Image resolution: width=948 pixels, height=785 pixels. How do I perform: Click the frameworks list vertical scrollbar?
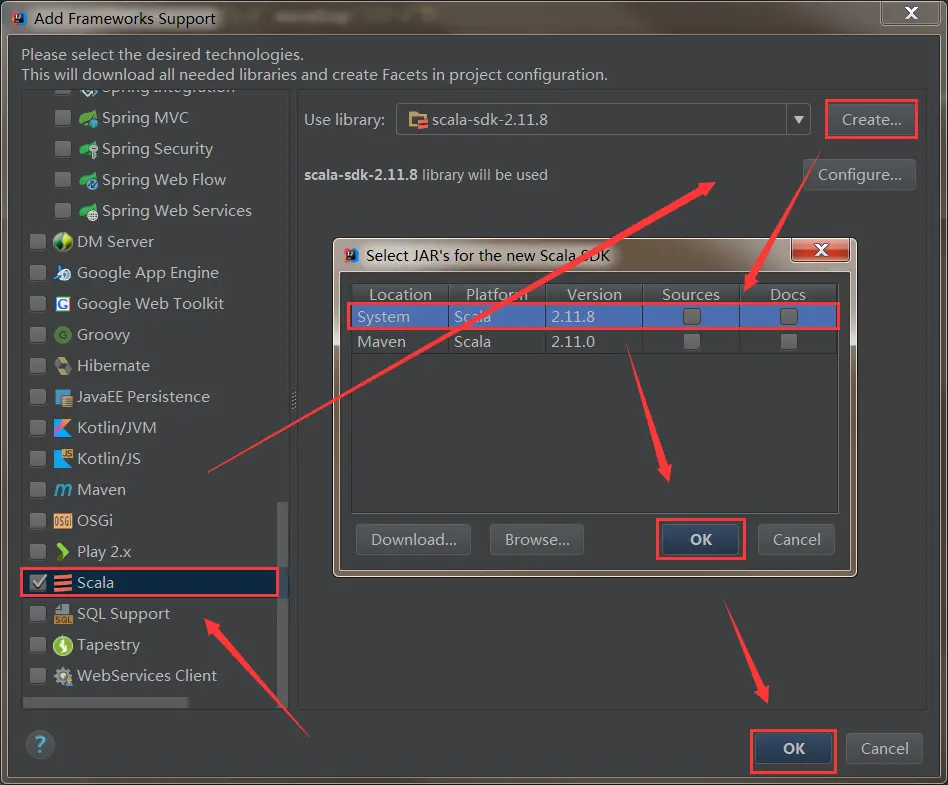(x=282, y=605)
